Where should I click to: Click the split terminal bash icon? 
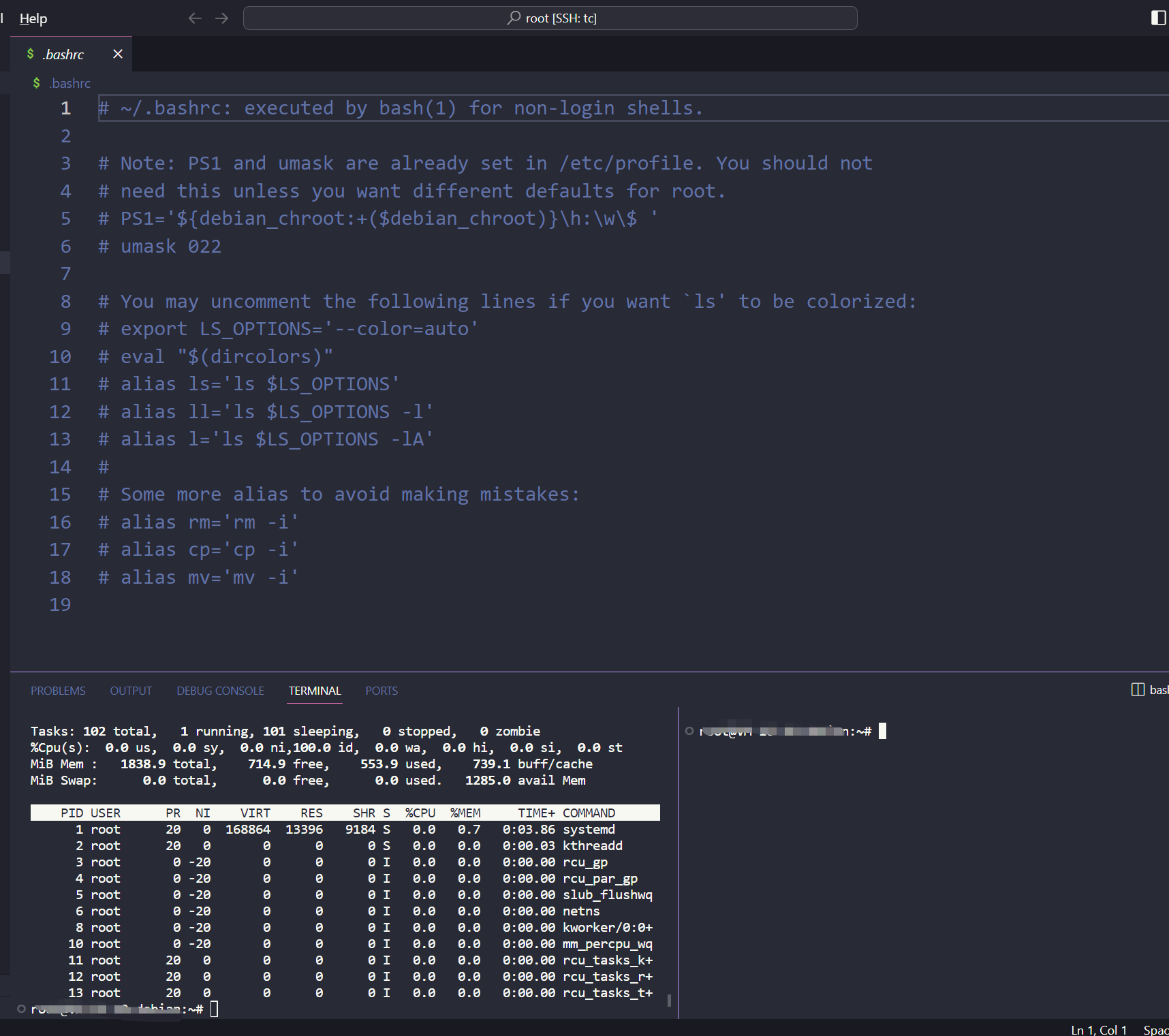point(1138,690)
